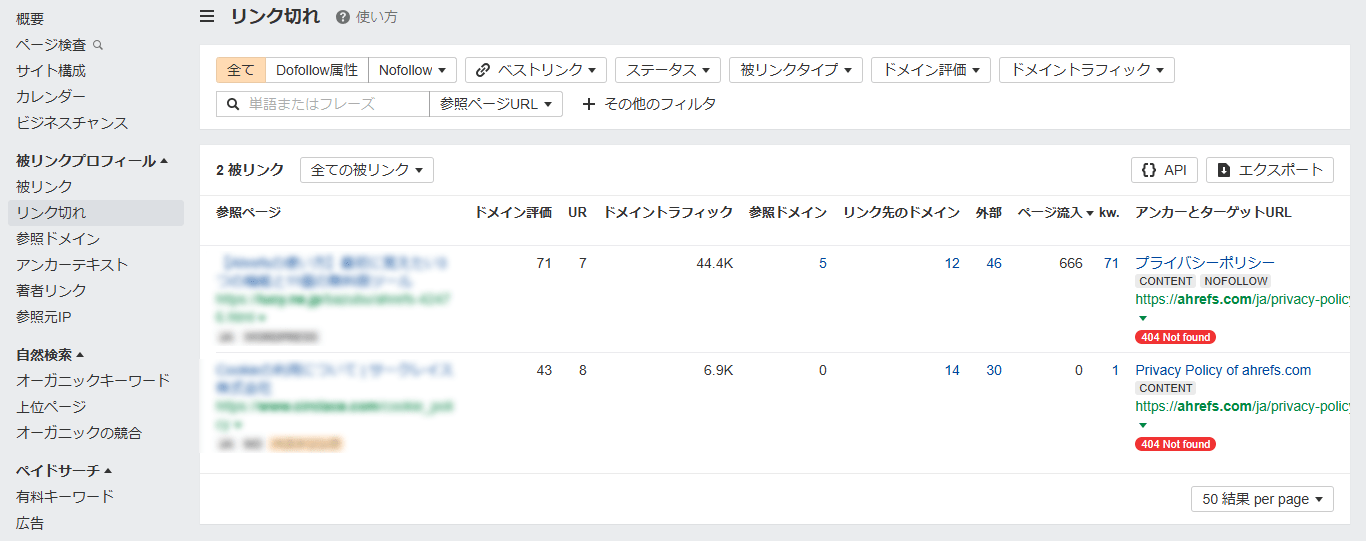
Task: Open 参照ドメイン in the sidebar
Action: 58,239
